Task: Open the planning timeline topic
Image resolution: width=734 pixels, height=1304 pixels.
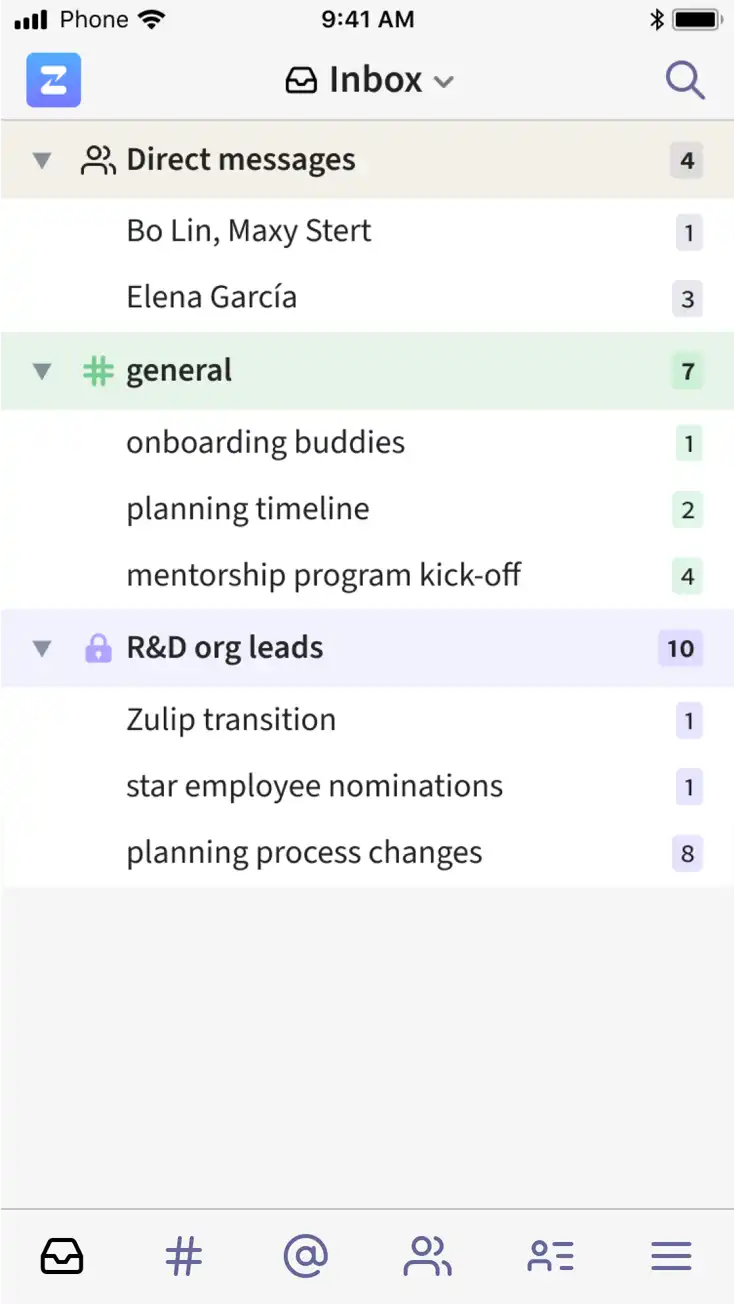Action: (367, 509)
